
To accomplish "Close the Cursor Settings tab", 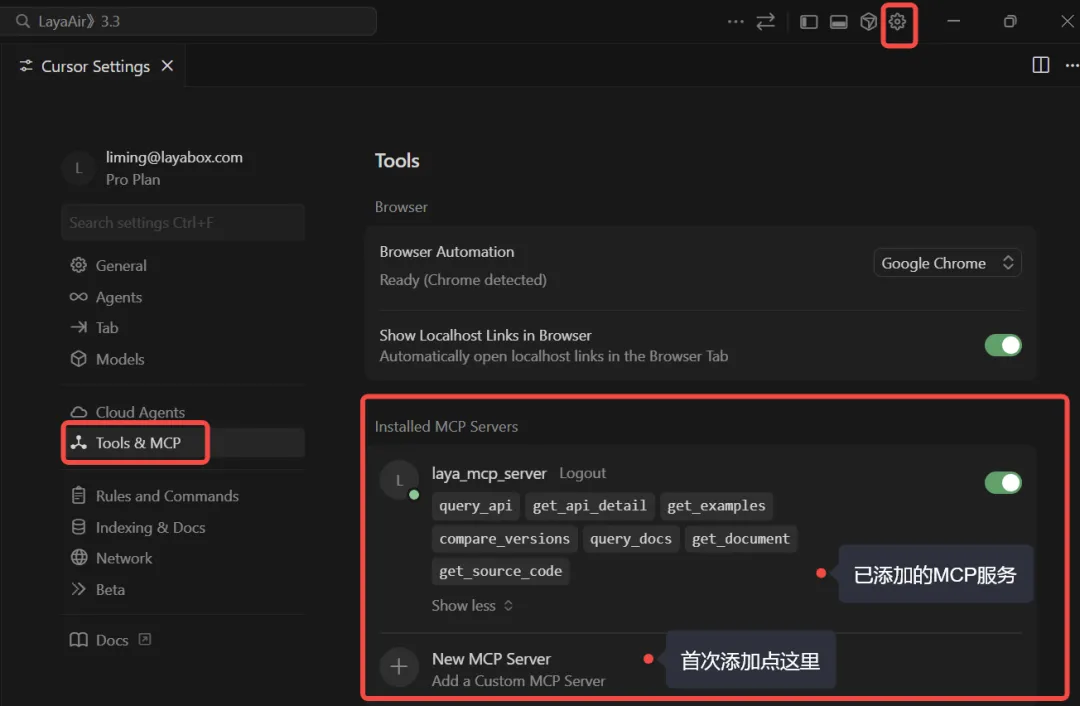I will (167, 66).
